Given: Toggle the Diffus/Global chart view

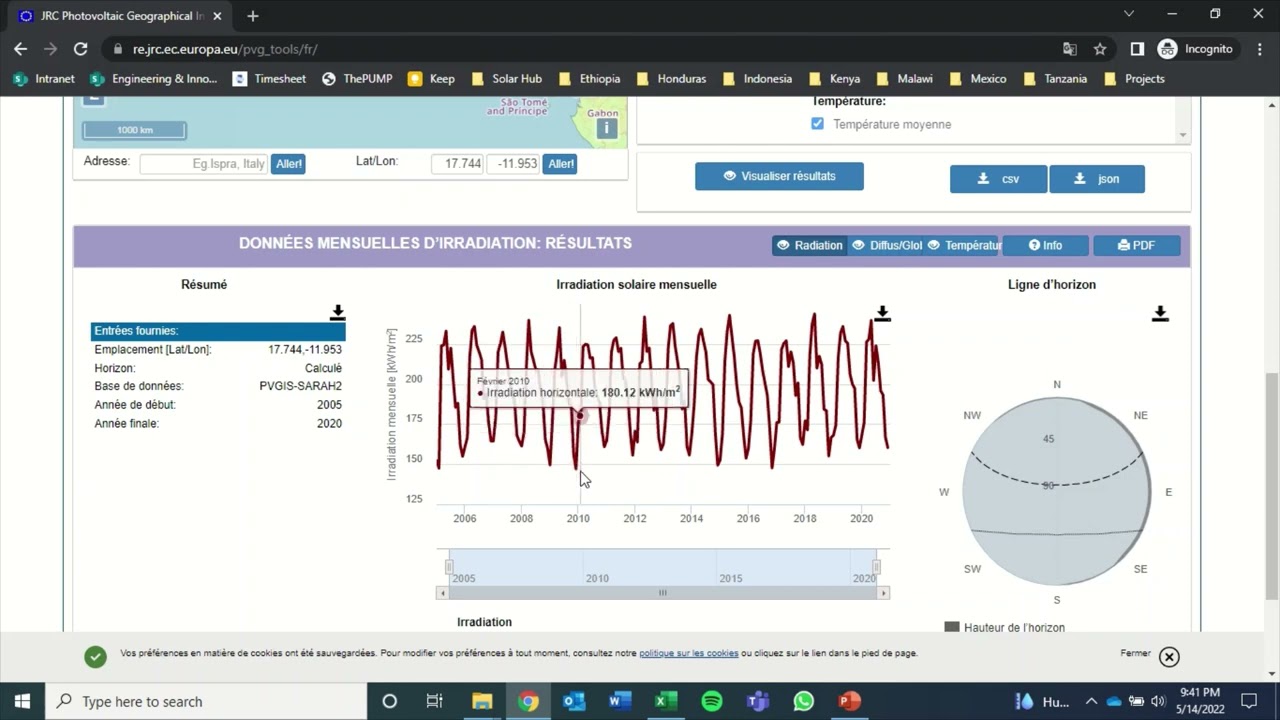Looking at the screenshot, I should coord(886,245).
